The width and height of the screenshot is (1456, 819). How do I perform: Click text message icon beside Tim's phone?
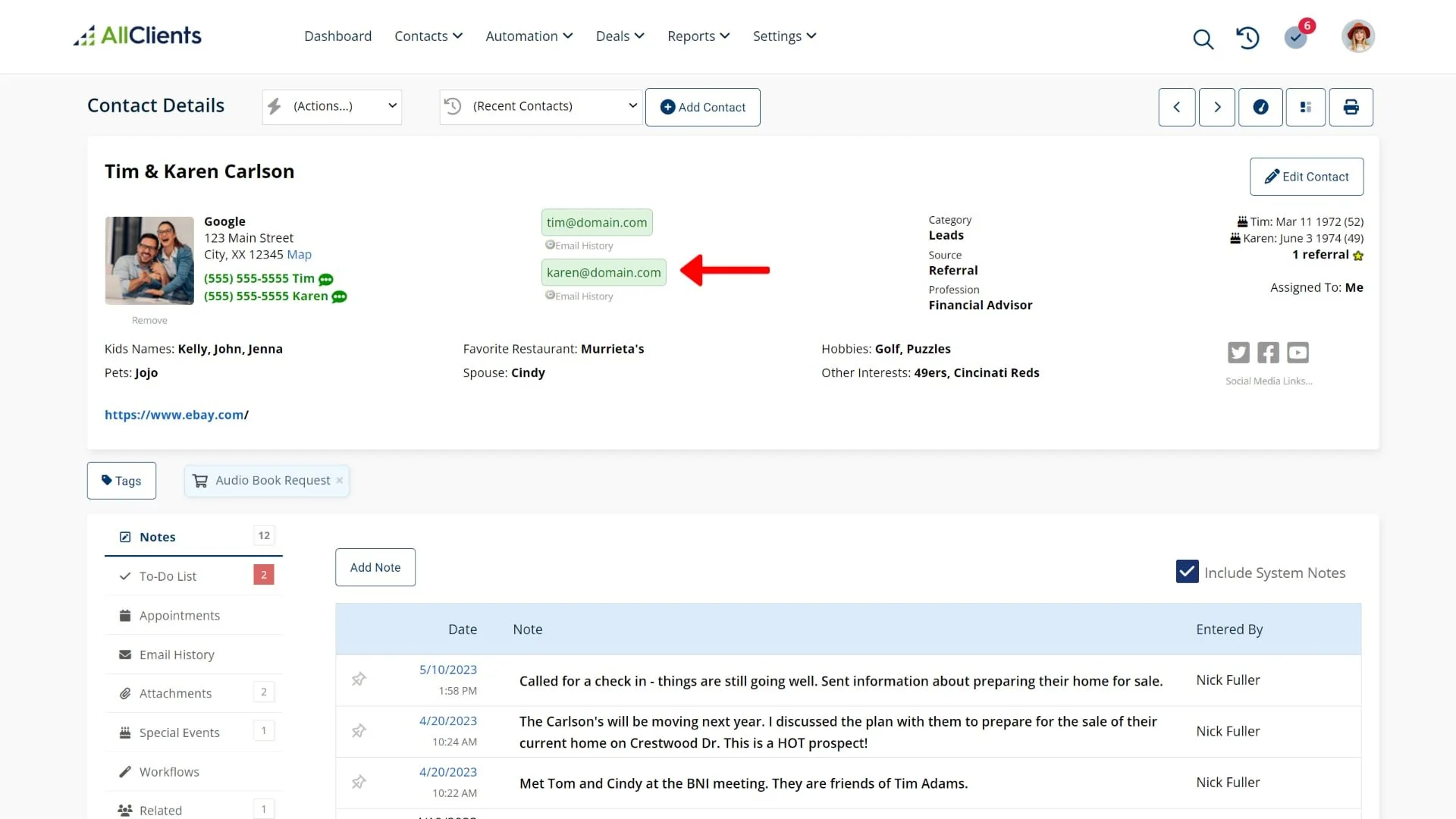(x=326, y=279)
